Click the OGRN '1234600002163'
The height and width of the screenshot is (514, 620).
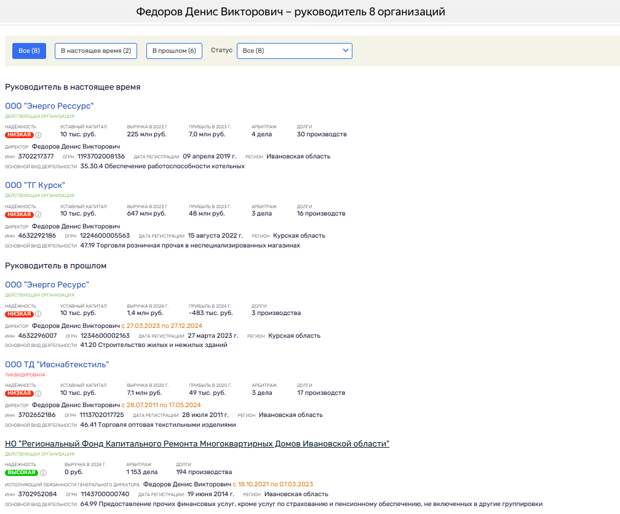[x=105, y=336]
